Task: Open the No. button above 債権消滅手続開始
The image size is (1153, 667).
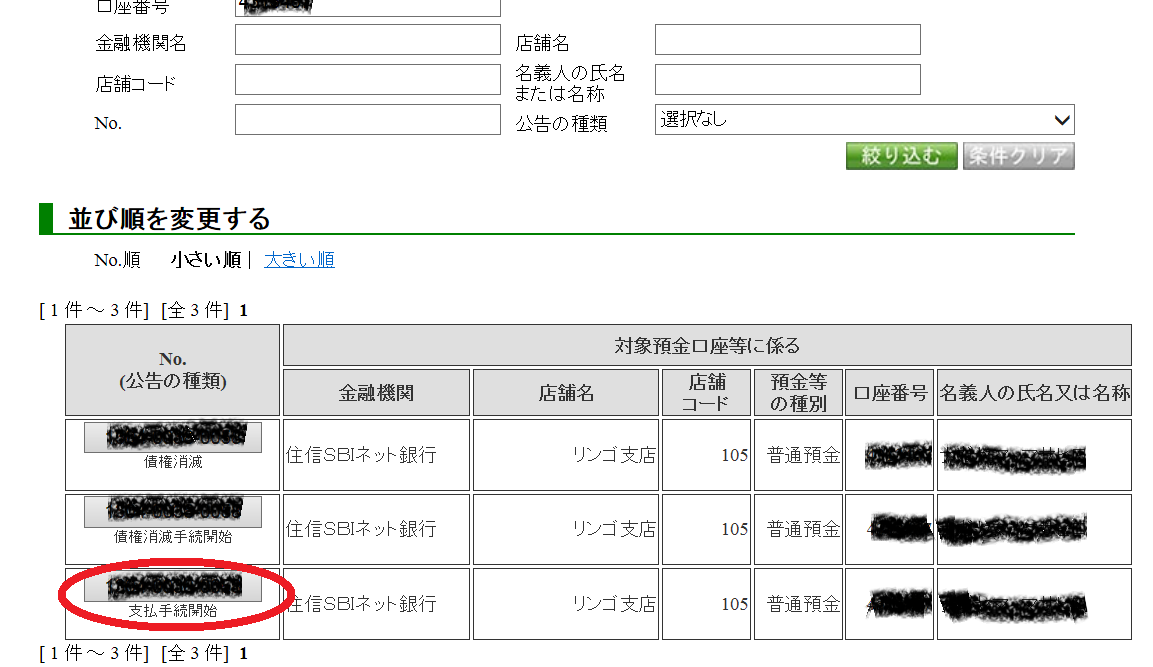Action: coord(172,511)
